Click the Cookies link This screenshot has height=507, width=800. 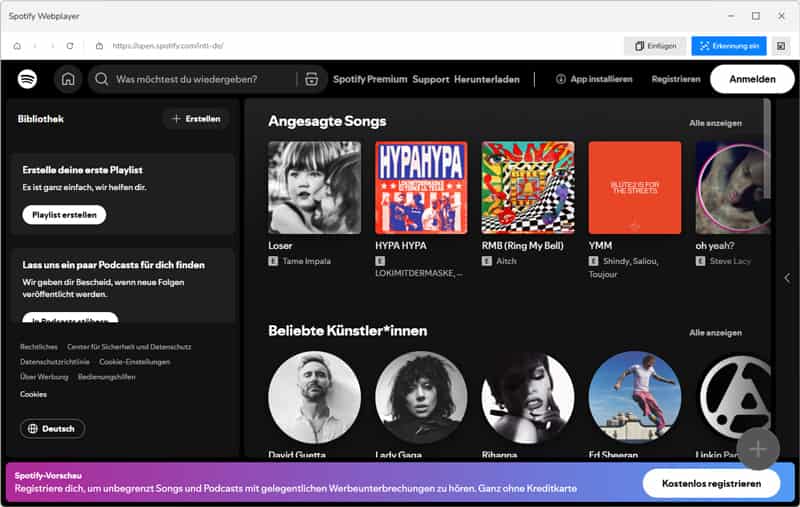(33, 394)
